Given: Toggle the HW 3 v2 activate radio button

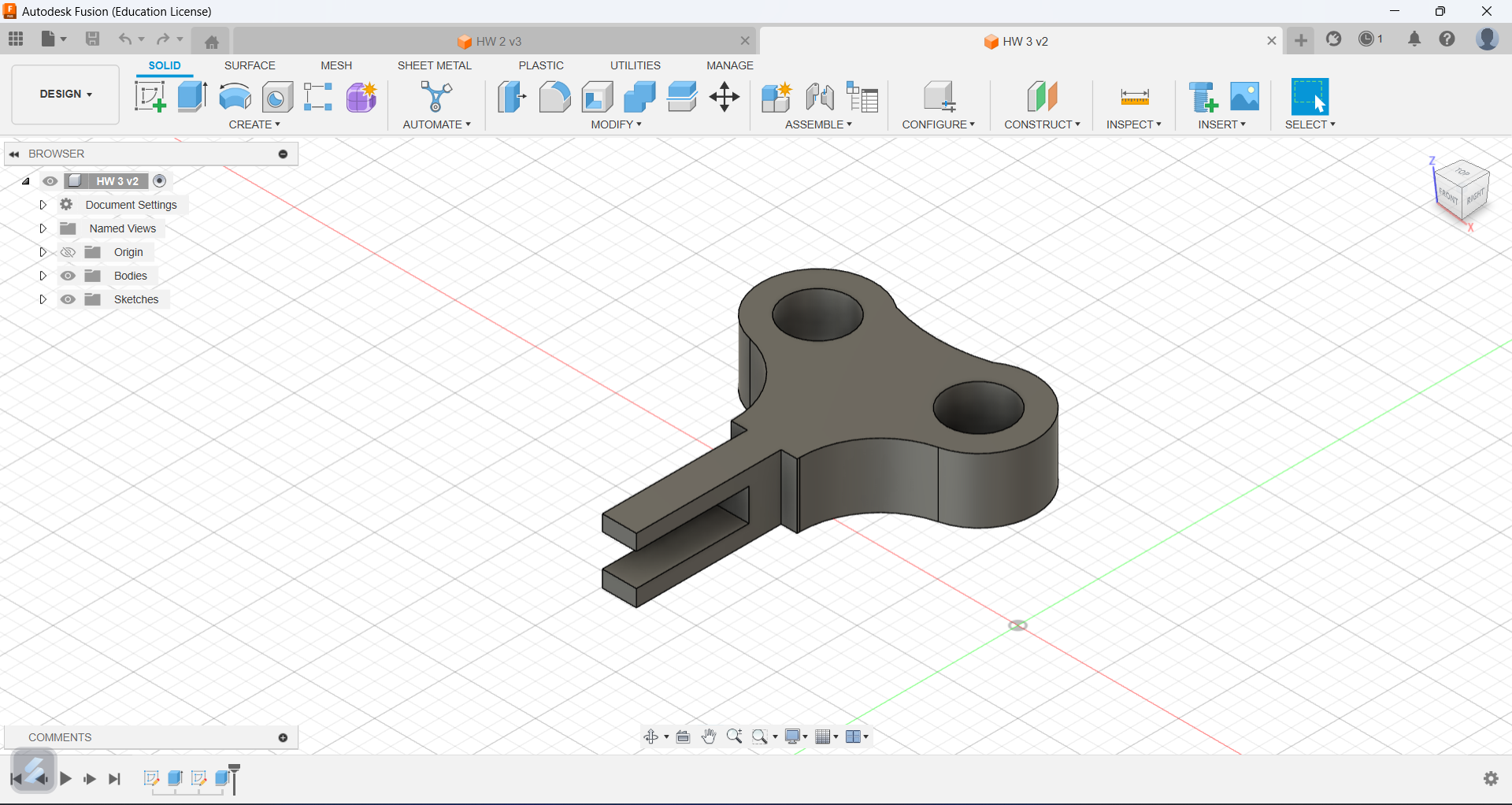Looking at the screenshot, I should pos(160,181).
